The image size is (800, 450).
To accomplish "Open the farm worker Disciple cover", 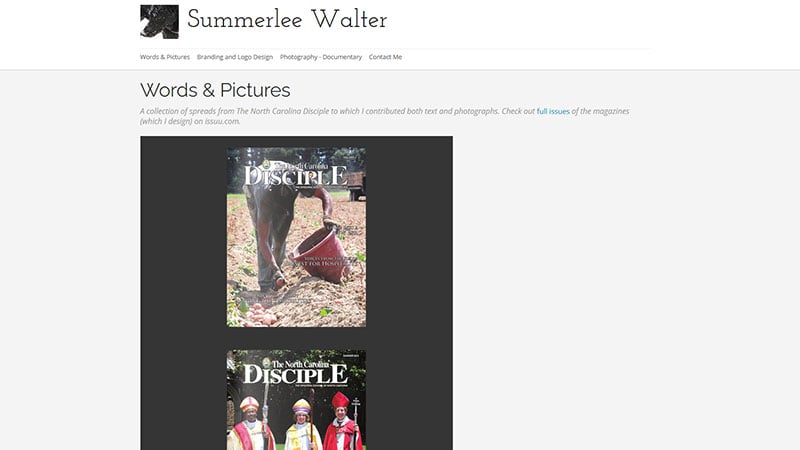I will click(x=296, y=237).
